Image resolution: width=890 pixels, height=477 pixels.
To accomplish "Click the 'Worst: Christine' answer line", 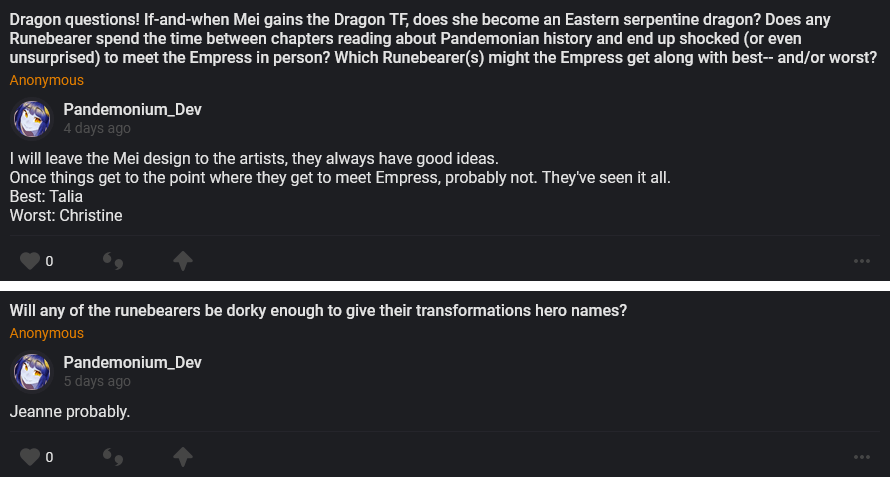I will pos(66,215).
